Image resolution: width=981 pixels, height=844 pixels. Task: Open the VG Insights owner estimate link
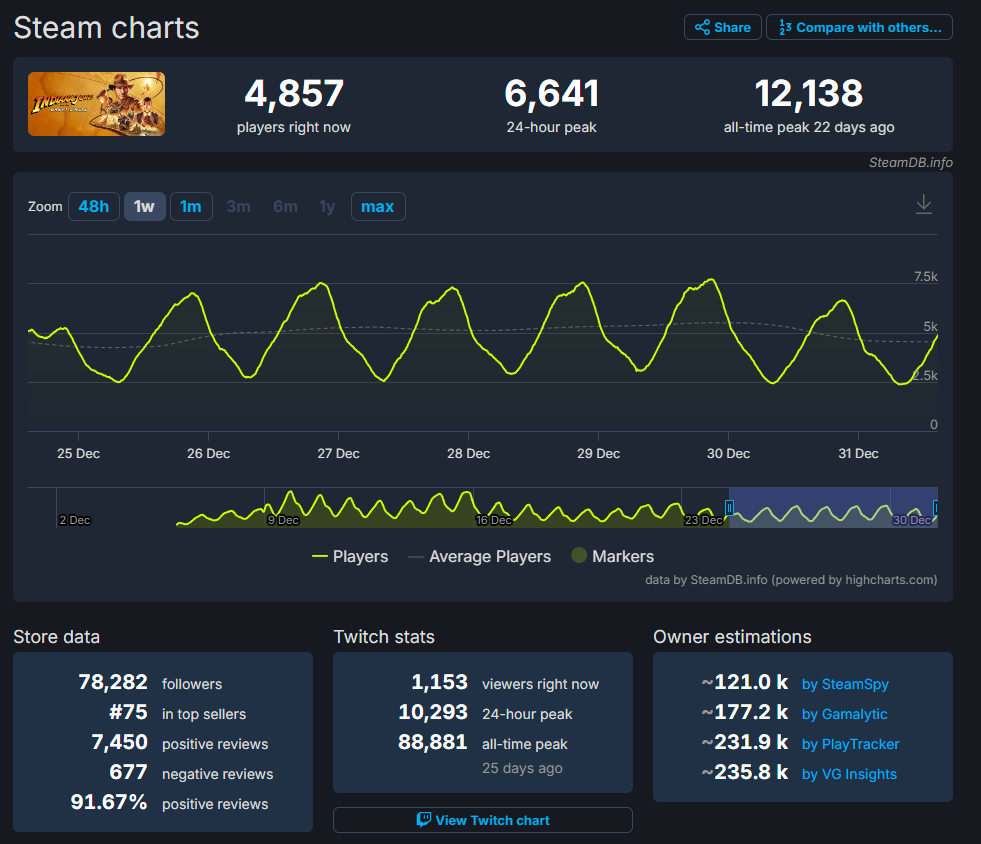point(849,775)
